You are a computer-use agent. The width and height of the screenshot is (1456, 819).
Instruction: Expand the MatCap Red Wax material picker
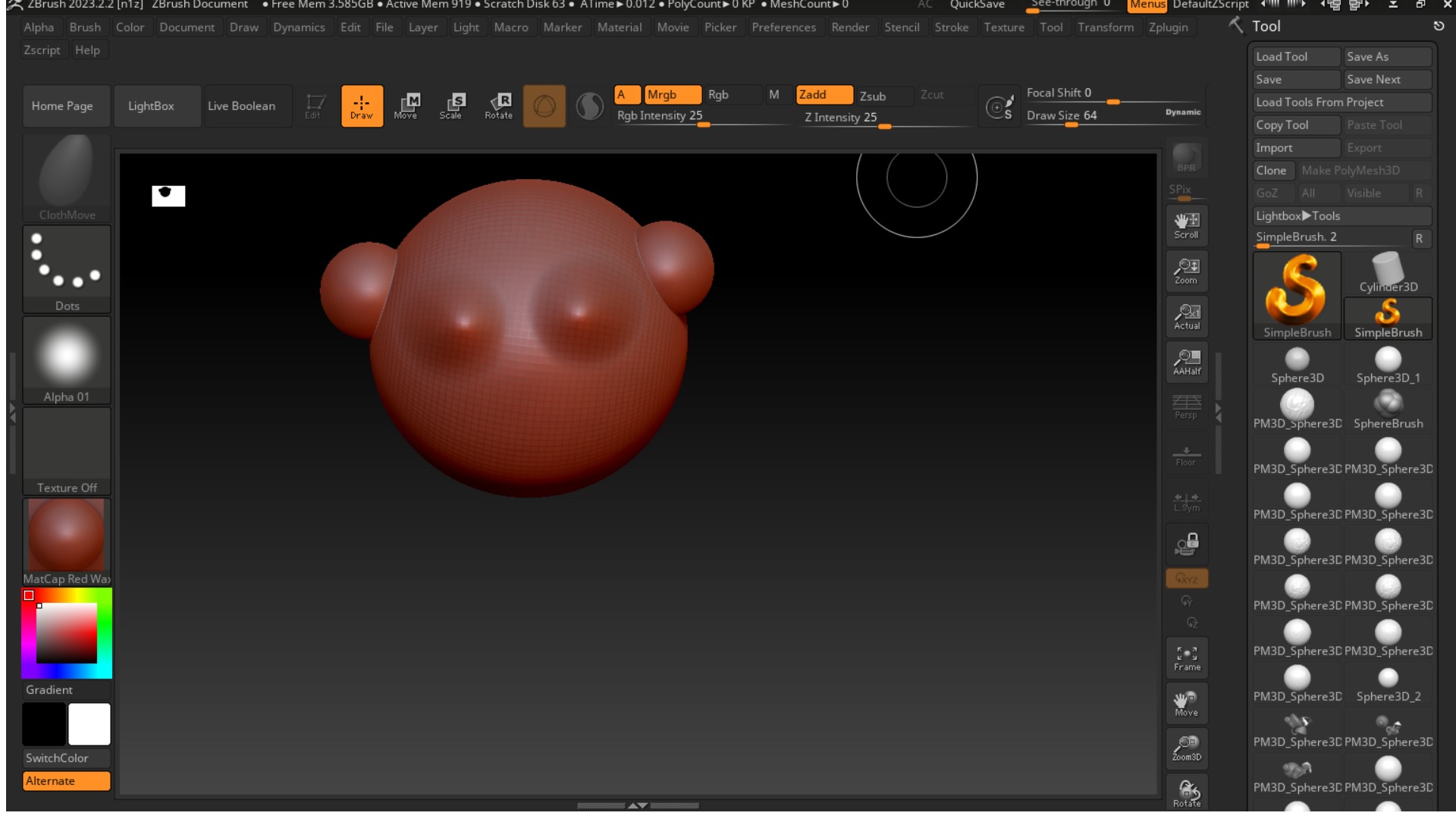[67, 541]
